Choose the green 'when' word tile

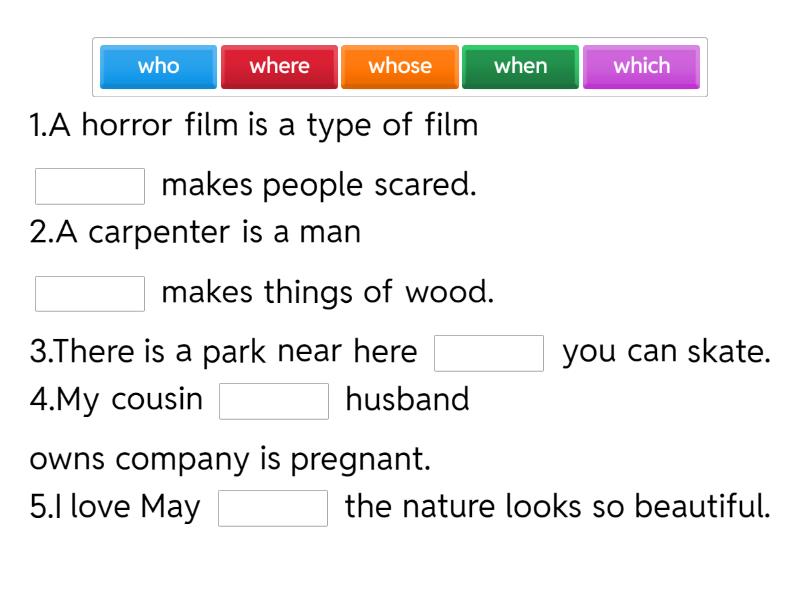point(520,67)
